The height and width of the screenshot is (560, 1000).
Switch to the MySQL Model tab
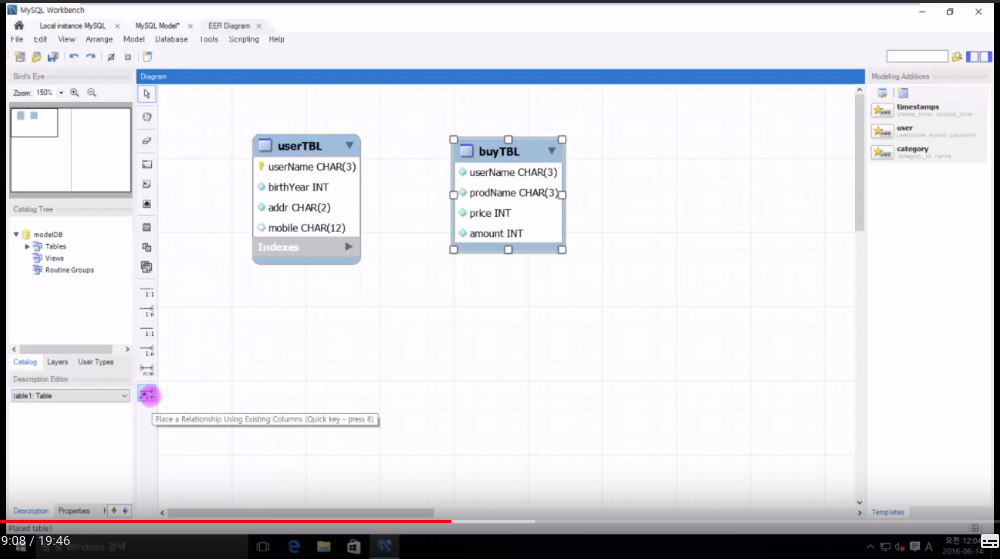coord(158,26)
